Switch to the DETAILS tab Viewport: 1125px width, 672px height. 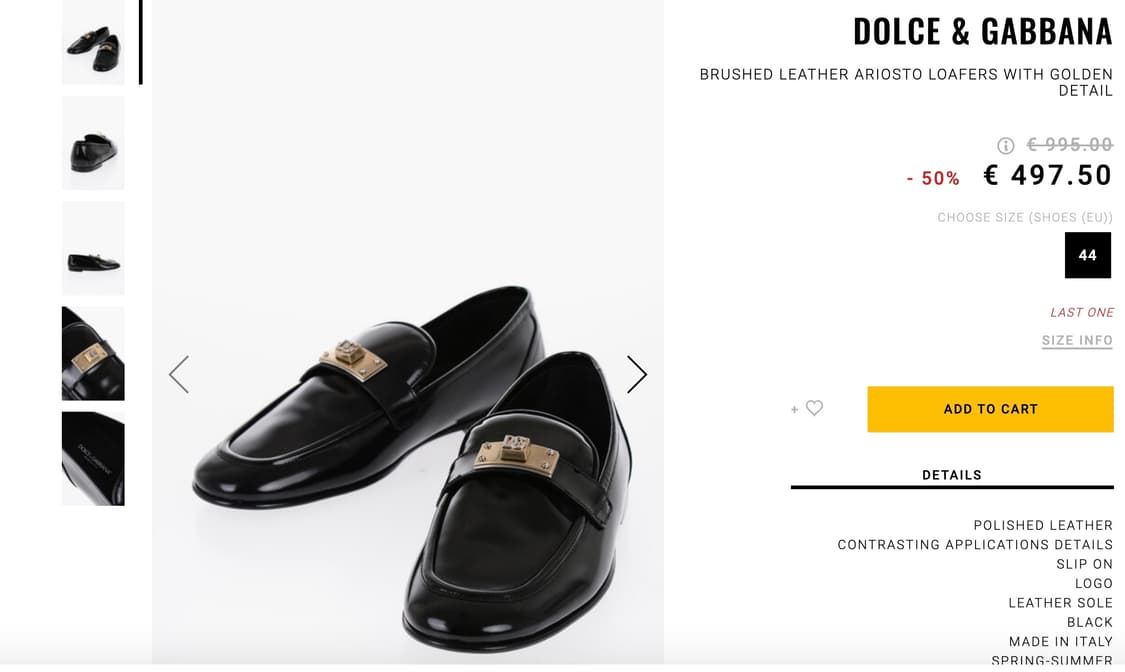coord(951,474)
